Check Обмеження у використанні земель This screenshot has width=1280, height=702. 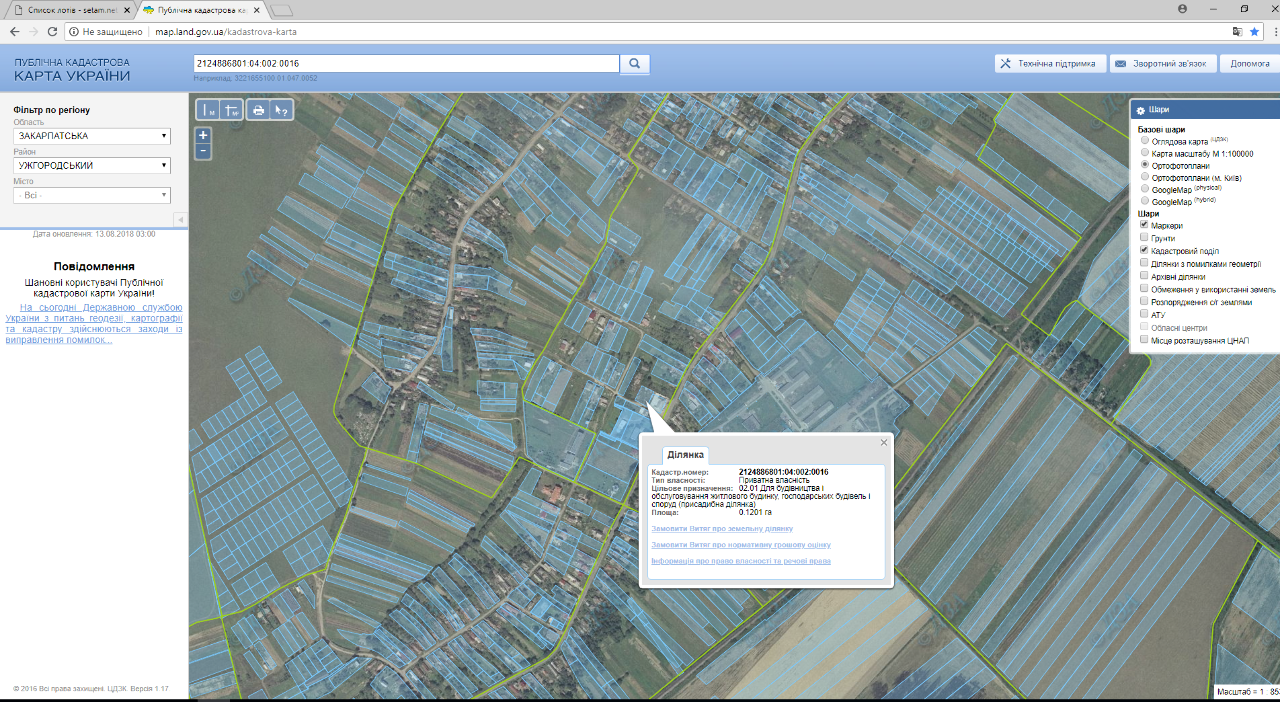[1144, 288]
